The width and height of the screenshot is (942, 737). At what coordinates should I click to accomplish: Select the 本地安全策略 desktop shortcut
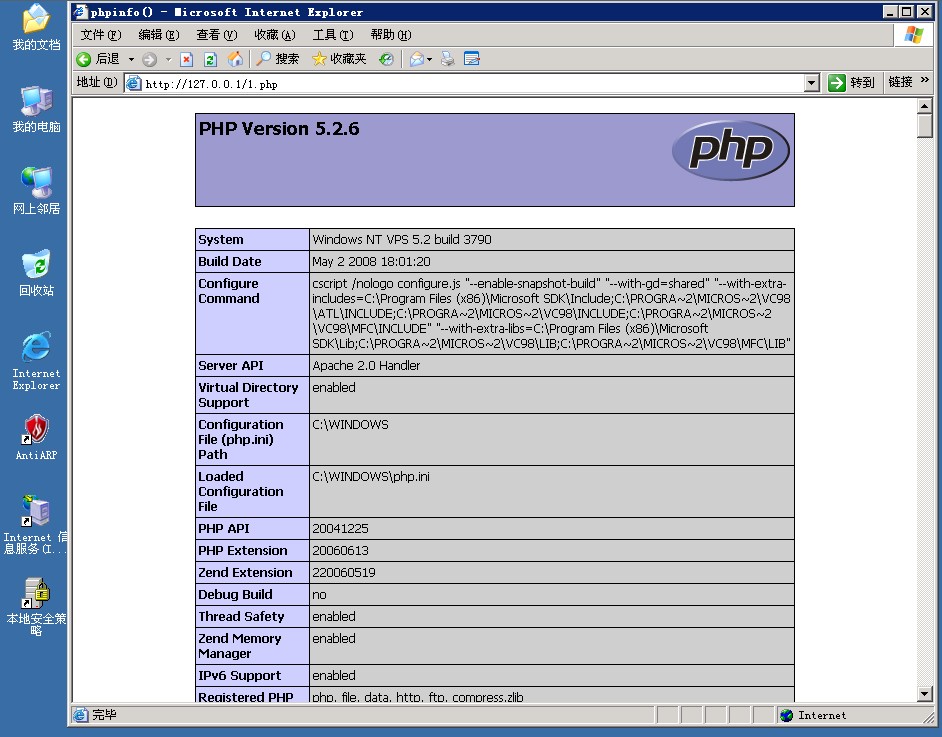pos(36,607)
